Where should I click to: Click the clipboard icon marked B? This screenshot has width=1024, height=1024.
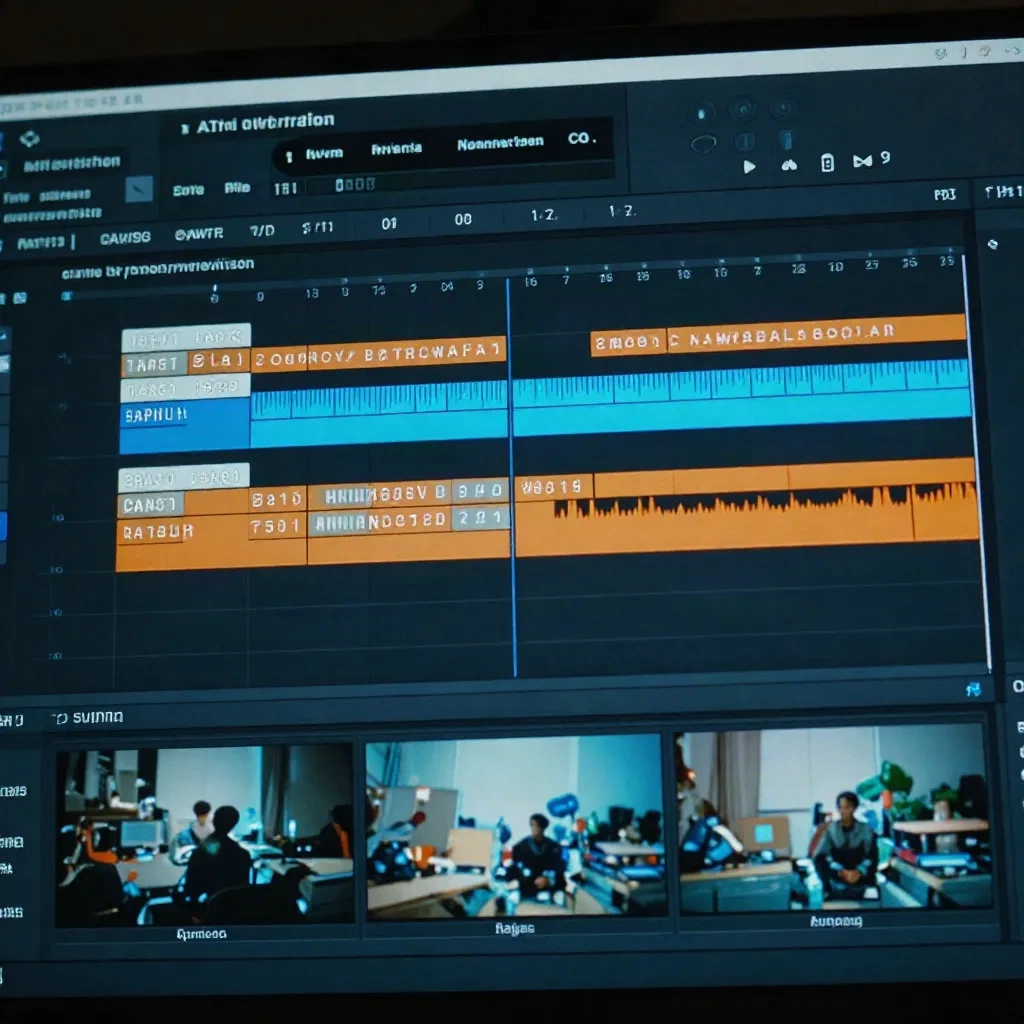[827, 163]
